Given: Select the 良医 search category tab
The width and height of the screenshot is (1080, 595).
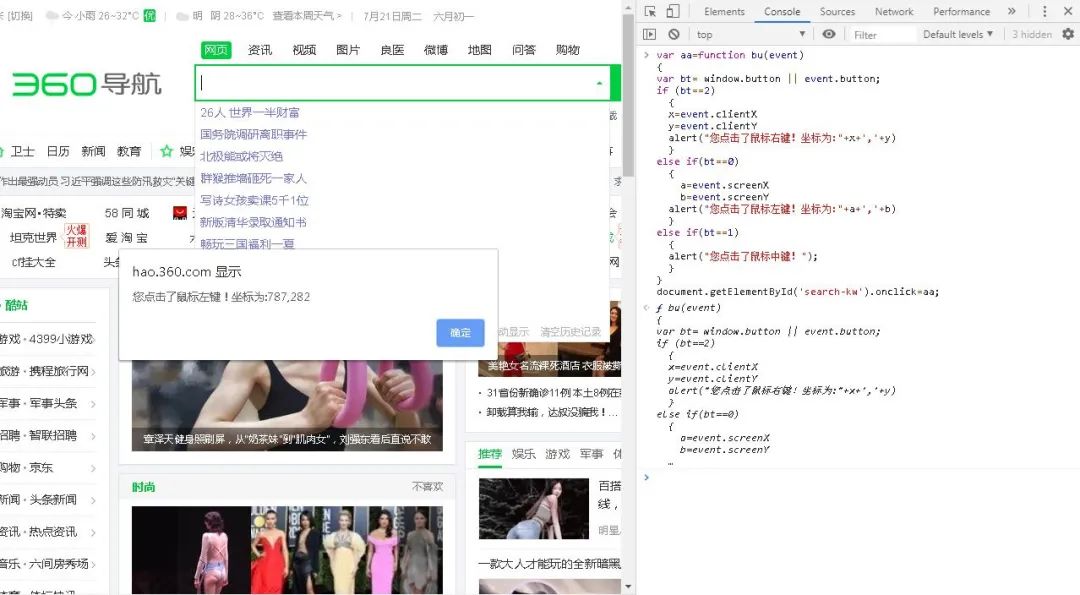Looking at the screenshot, I should [x=392, y=50].
